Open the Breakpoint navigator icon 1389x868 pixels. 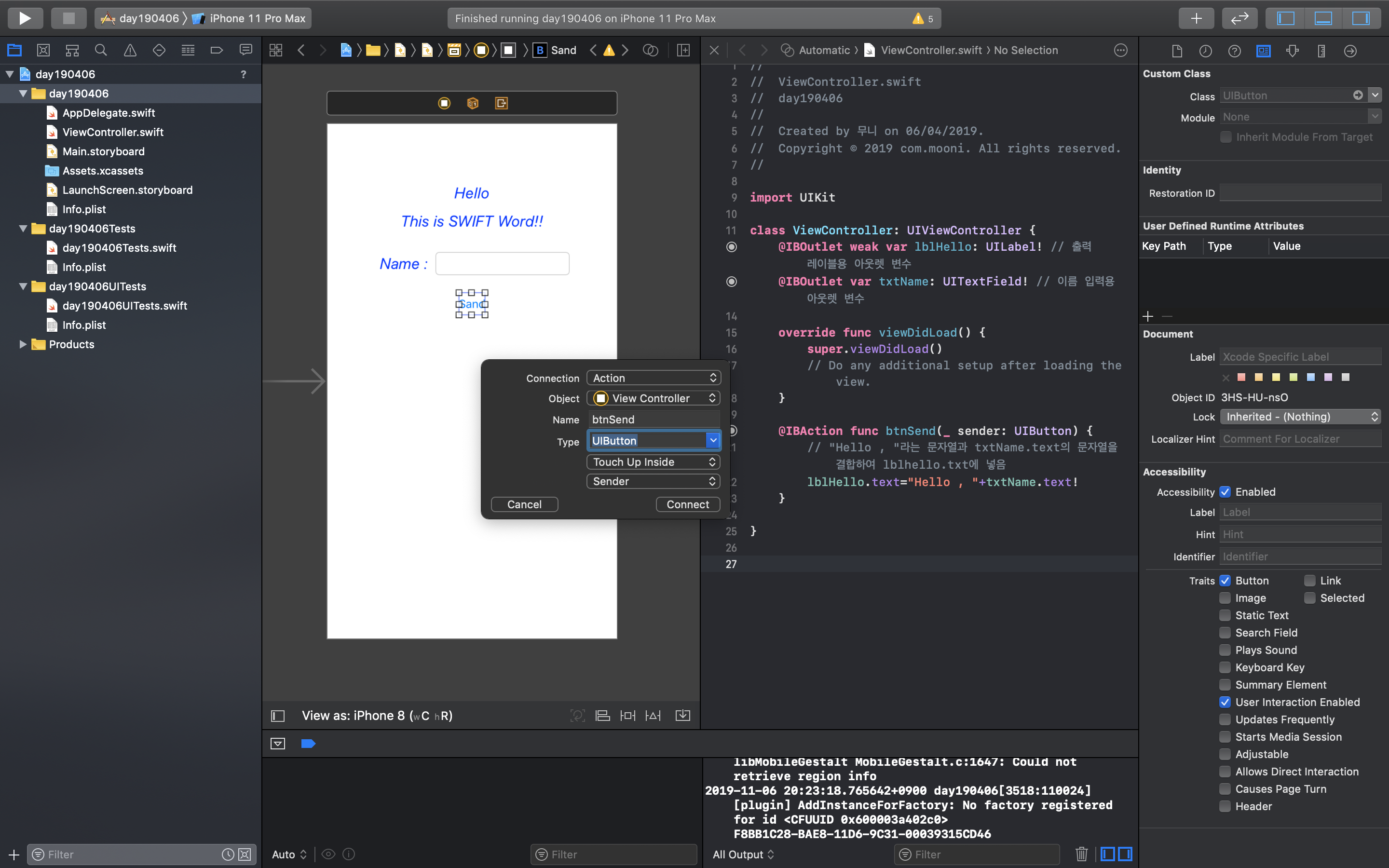click(x=217, y=51)
